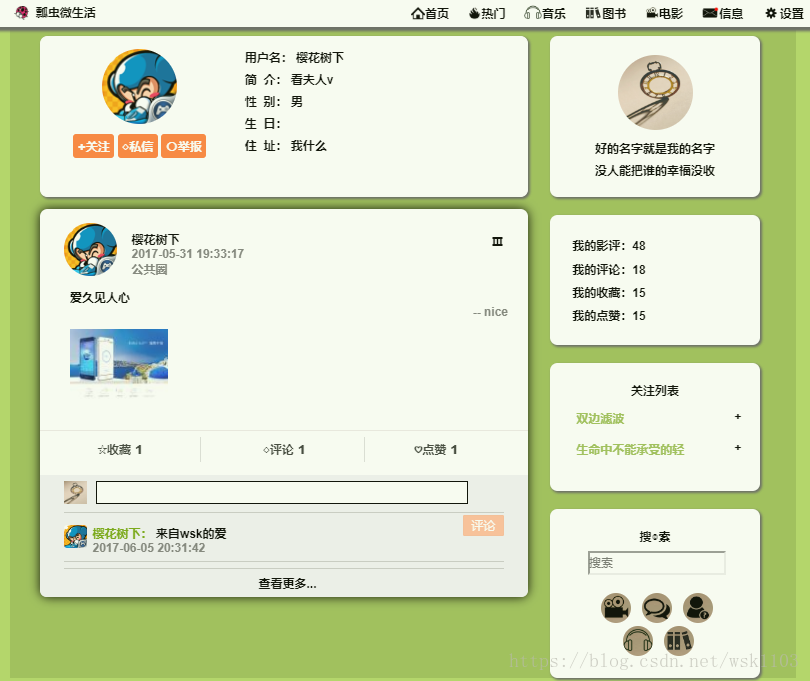This screenshot has height=681, width=810.
Task: Click the ladybug site logo icon
Action: (22, 13)
